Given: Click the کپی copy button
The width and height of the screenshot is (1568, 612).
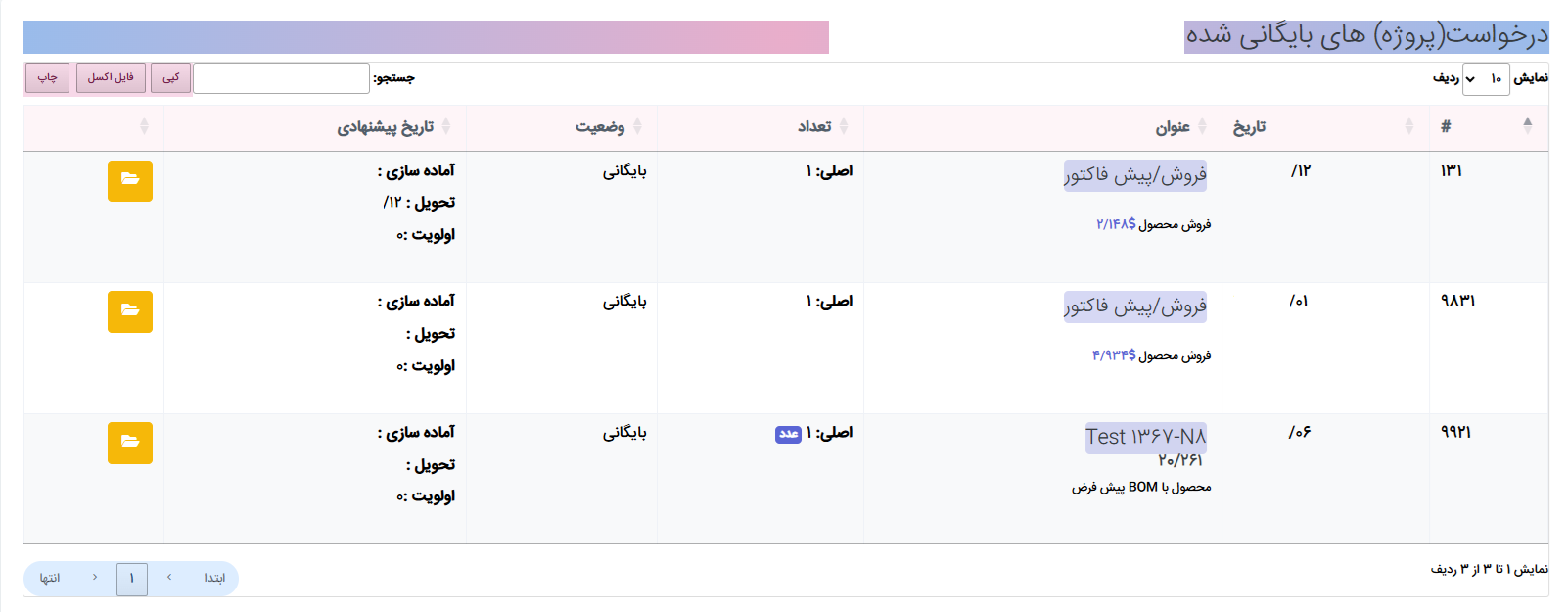Looking at the screenshot, I should pos(171,78).
